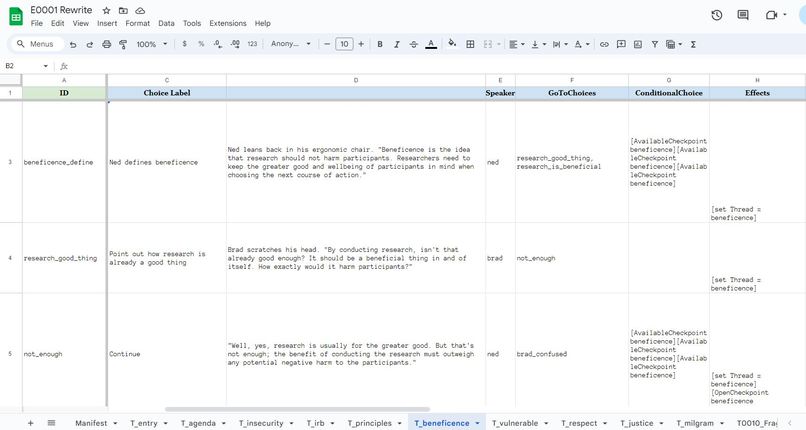
Task: Move document using the folder icon
Action: tap(123, 10)
